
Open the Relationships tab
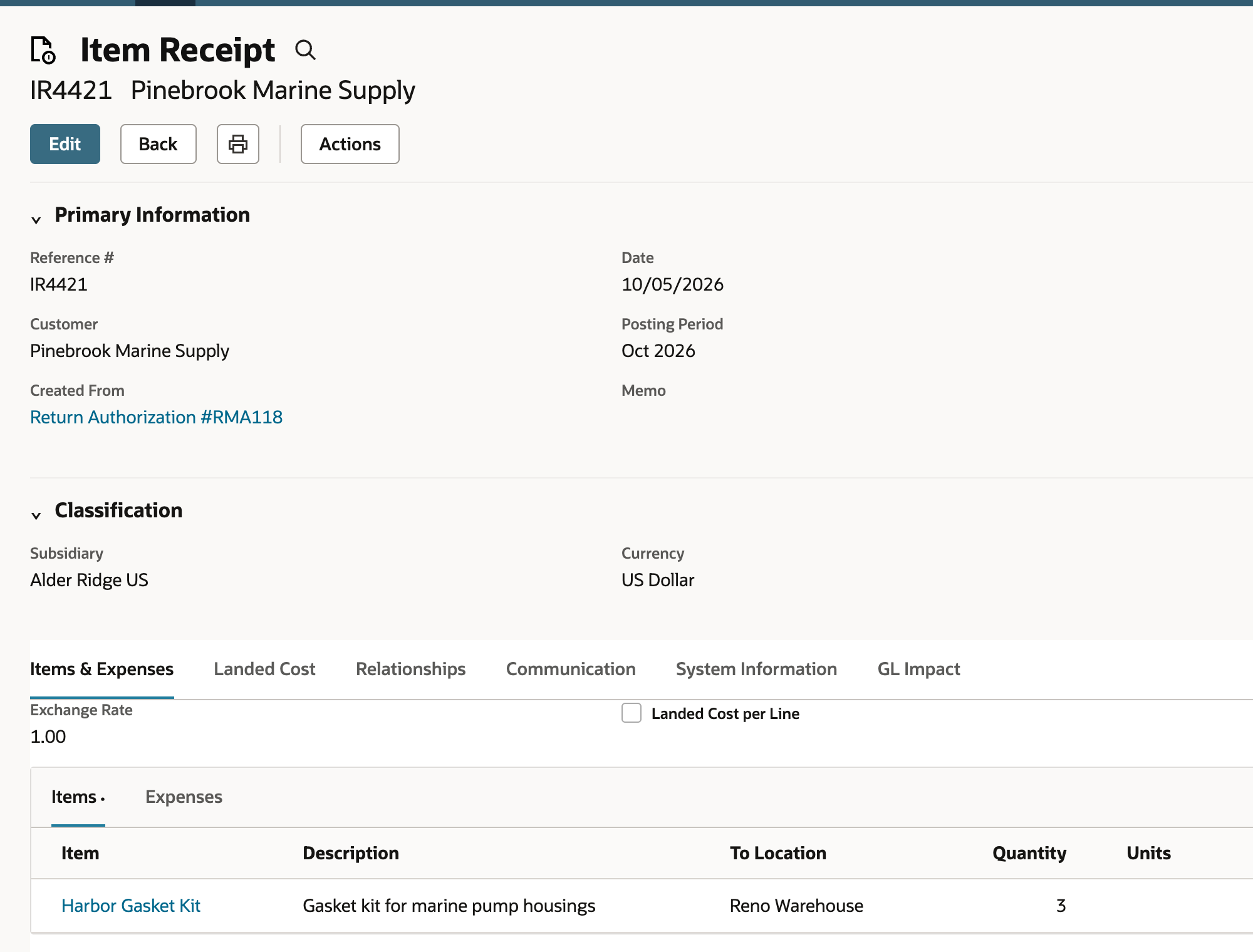click(x=411, y=669)
